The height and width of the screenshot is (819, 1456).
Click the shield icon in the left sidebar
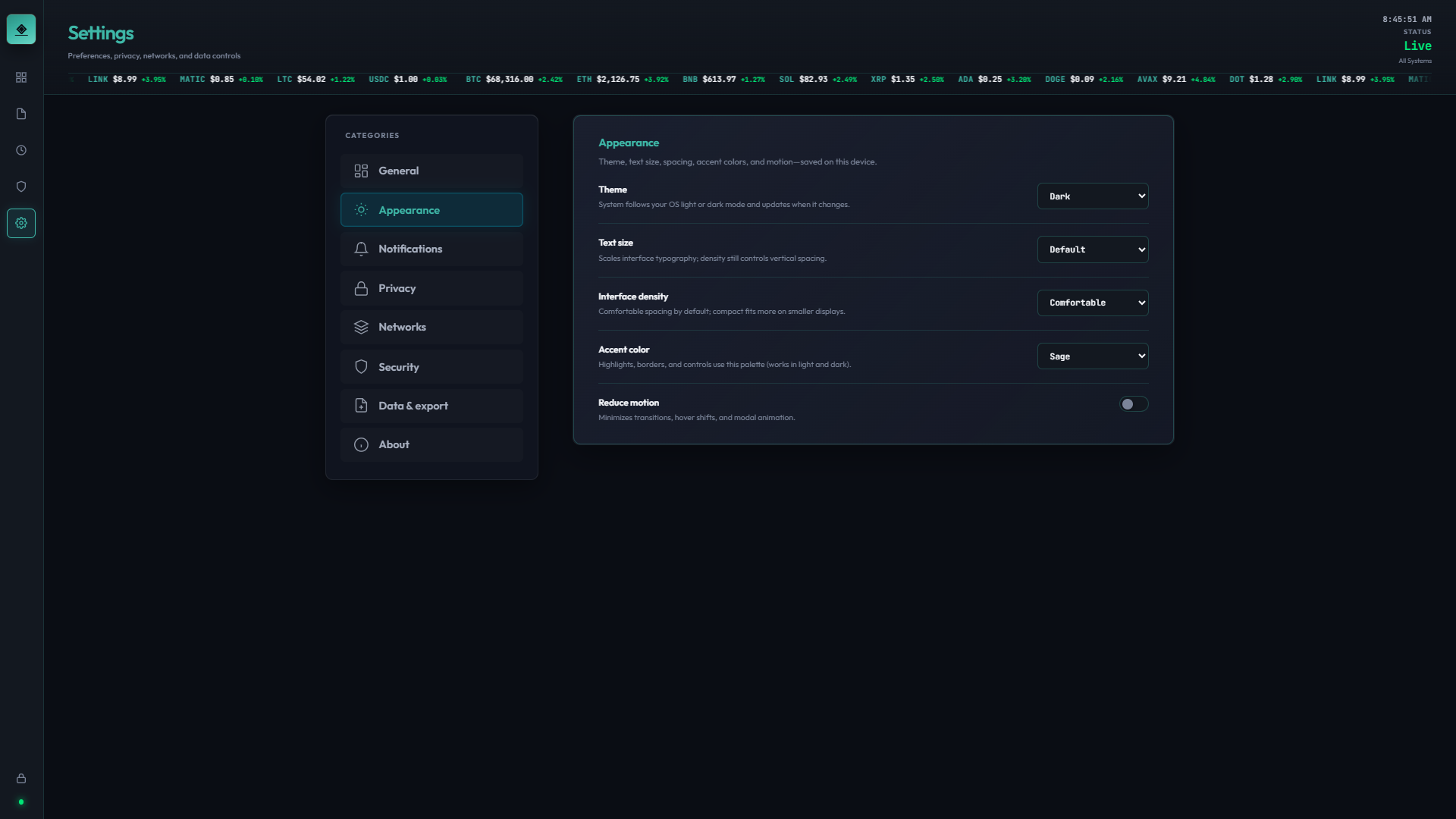(21, 186)
